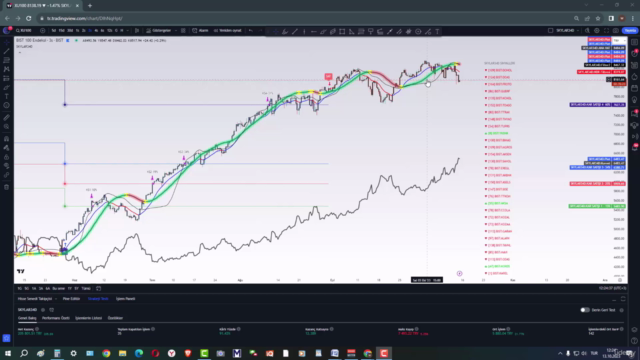The width and height of the screenshot is (640, 360).
Task: Click the compare or add symbol plus icon
Action: [x=42, y=31]
